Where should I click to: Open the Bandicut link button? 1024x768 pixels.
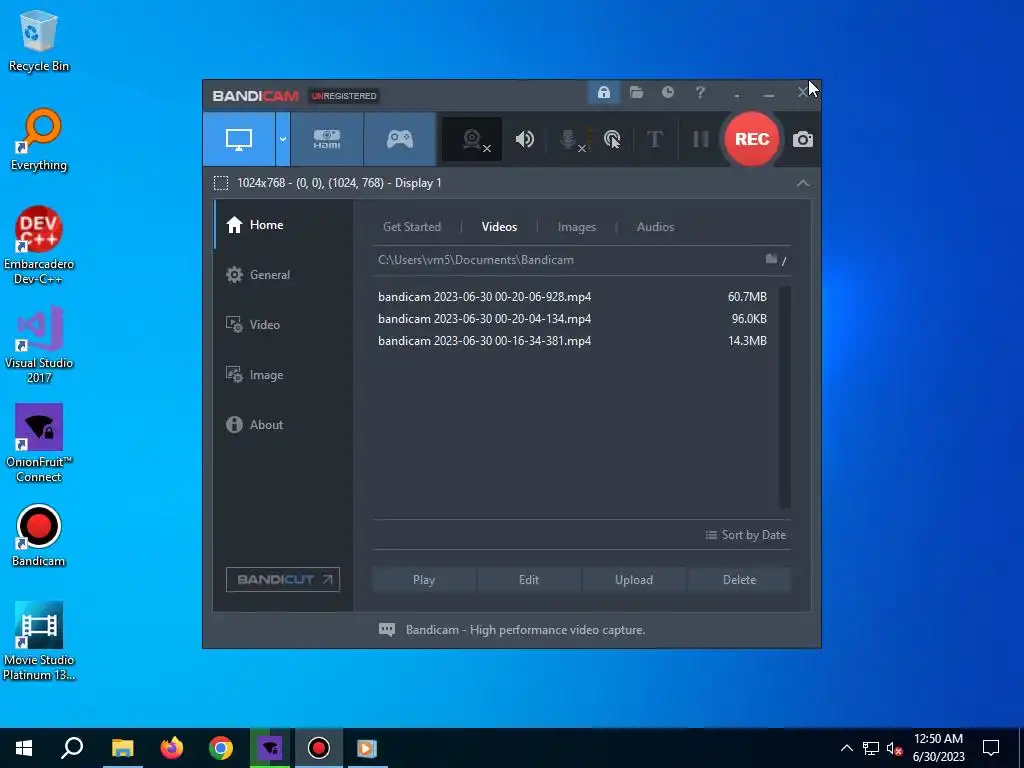click(283, 580)
